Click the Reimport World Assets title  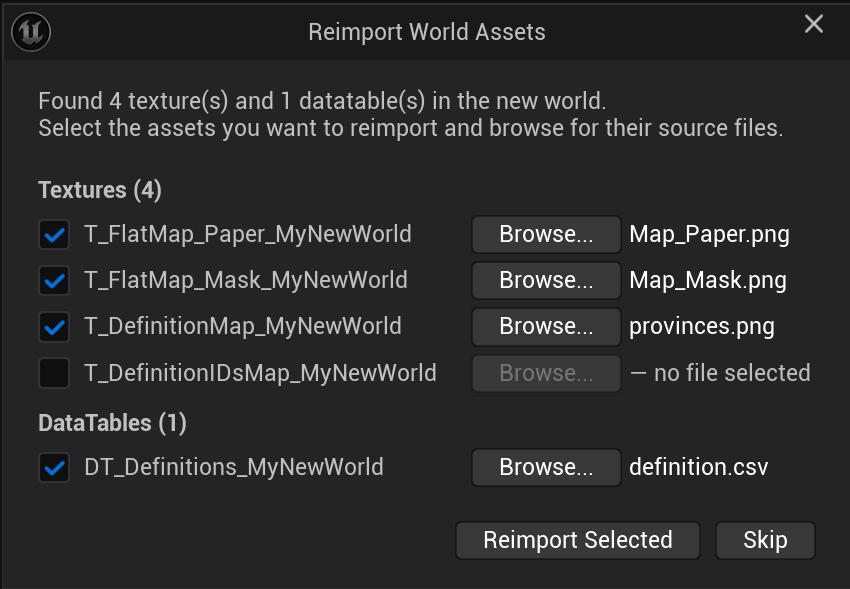click(427, 32)
